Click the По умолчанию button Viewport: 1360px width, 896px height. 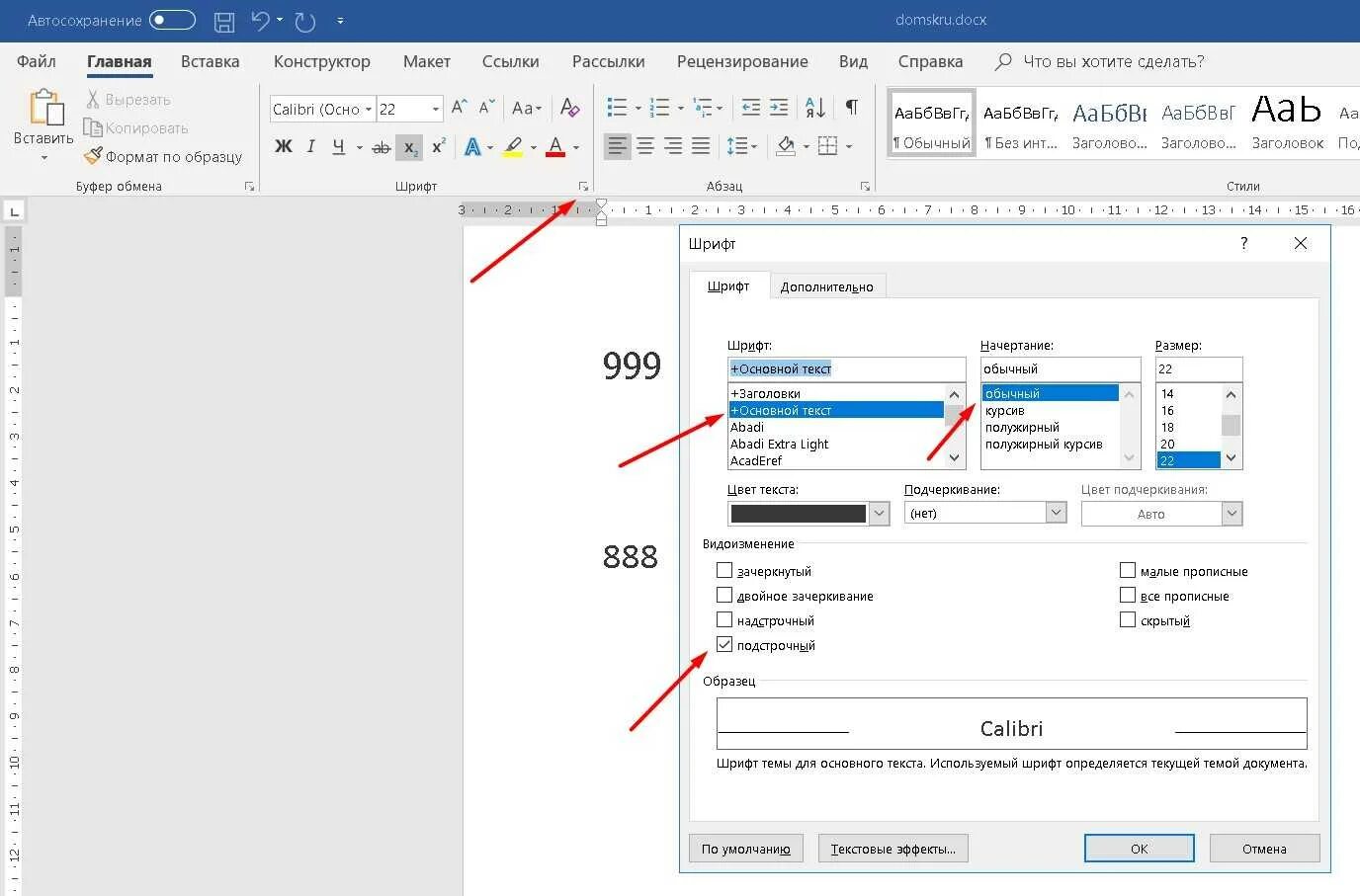point(746,849)
